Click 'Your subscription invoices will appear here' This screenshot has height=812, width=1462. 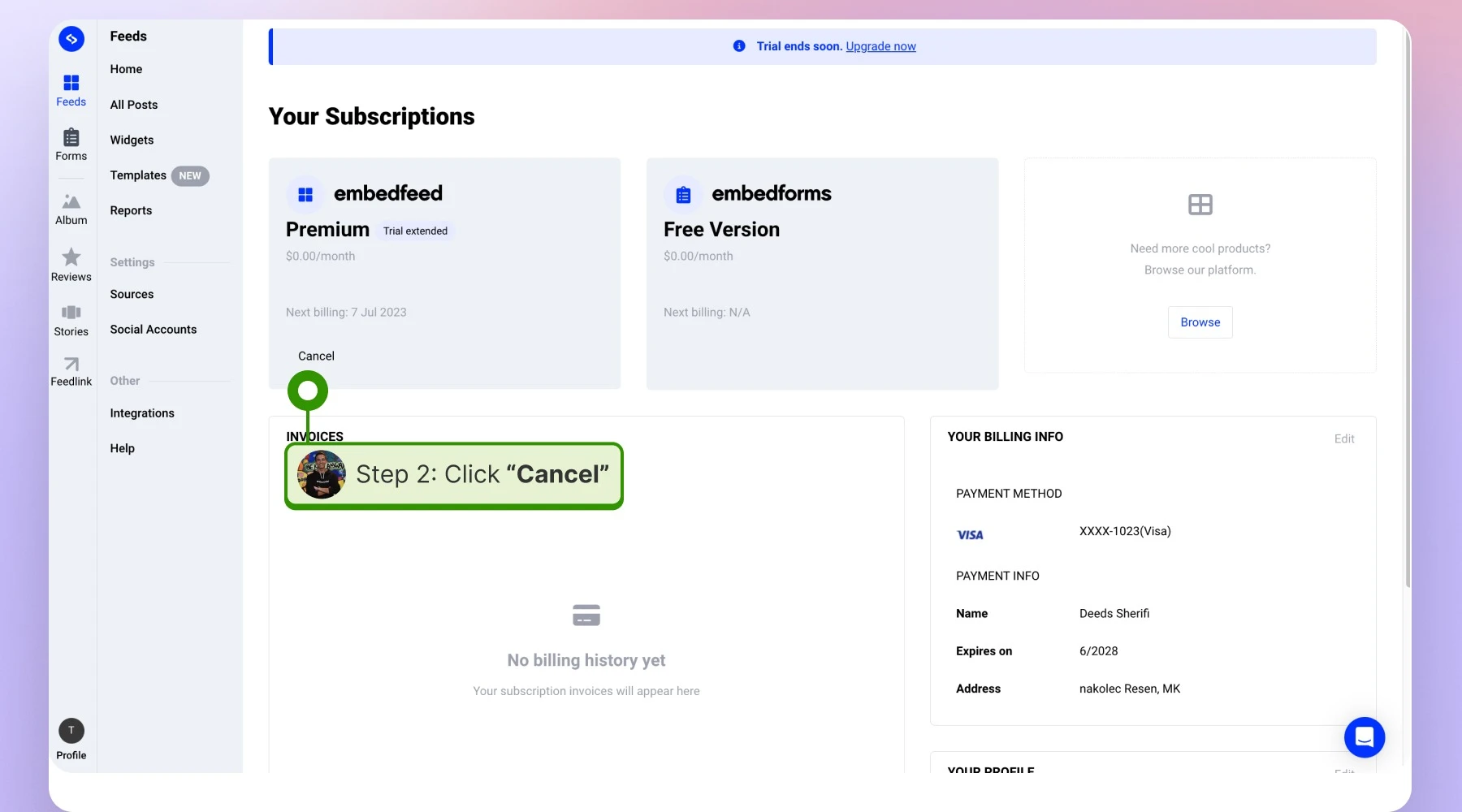coord(586,691)
